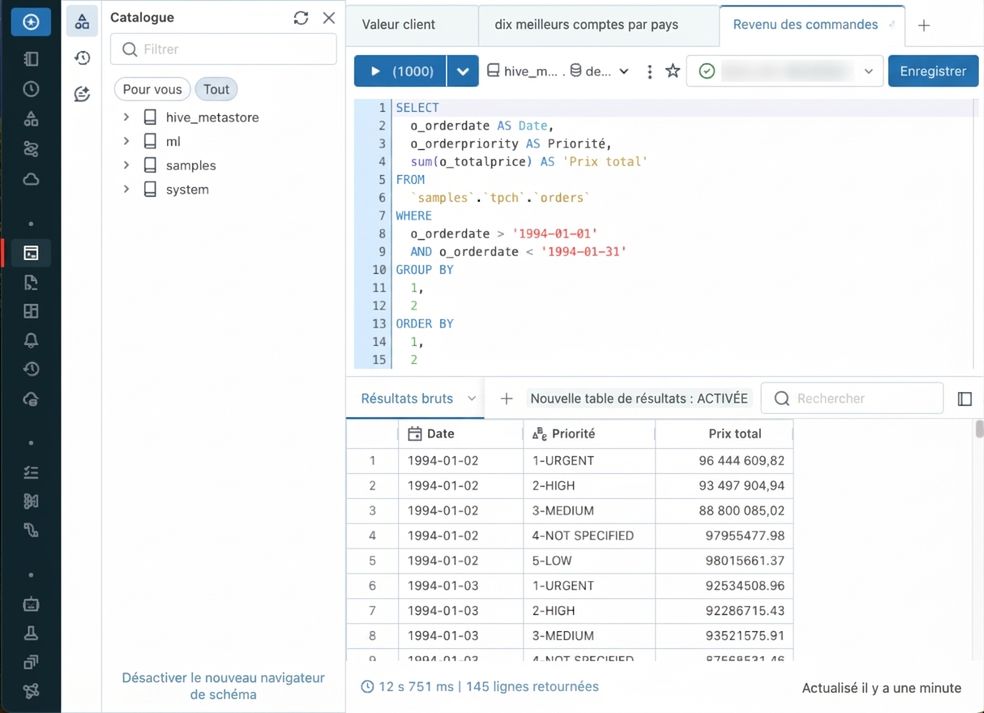Open catalog and schema selector hive_m… de…
The width and height of the screenshot is (984, 713).
558,71
